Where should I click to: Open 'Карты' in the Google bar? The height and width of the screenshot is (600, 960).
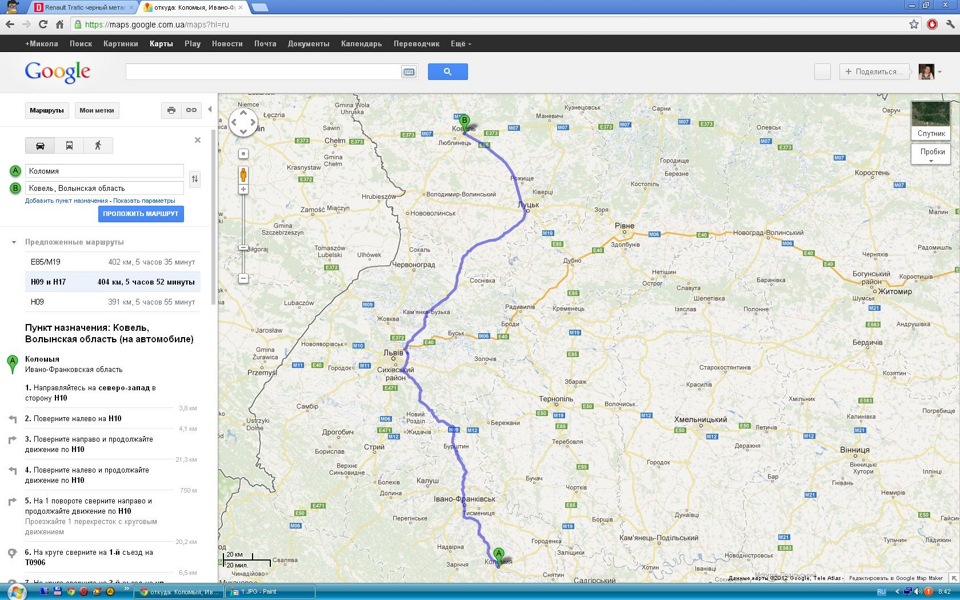pyautogui.click(x=161, y=43)
